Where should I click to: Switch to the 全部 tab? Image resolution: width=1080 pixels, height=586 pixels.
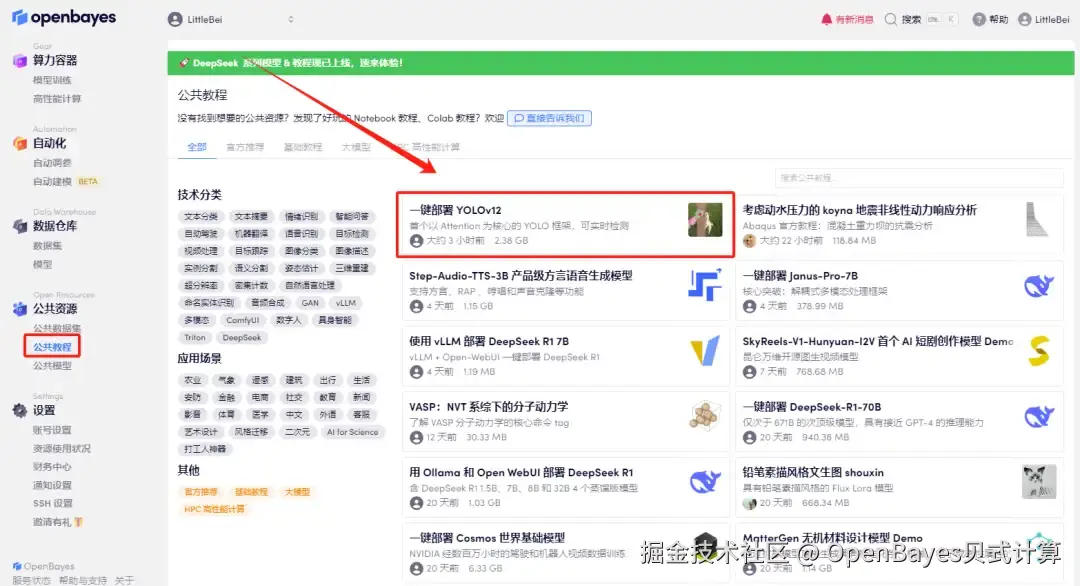click(x=197, y=147)
